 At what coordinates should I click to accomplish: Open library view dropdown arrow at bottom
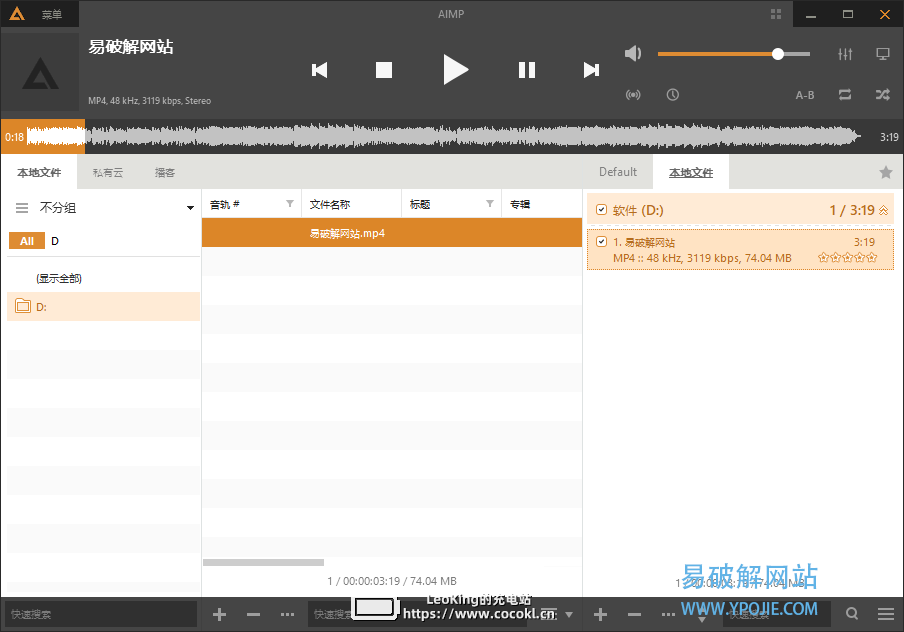click(569, 615)
